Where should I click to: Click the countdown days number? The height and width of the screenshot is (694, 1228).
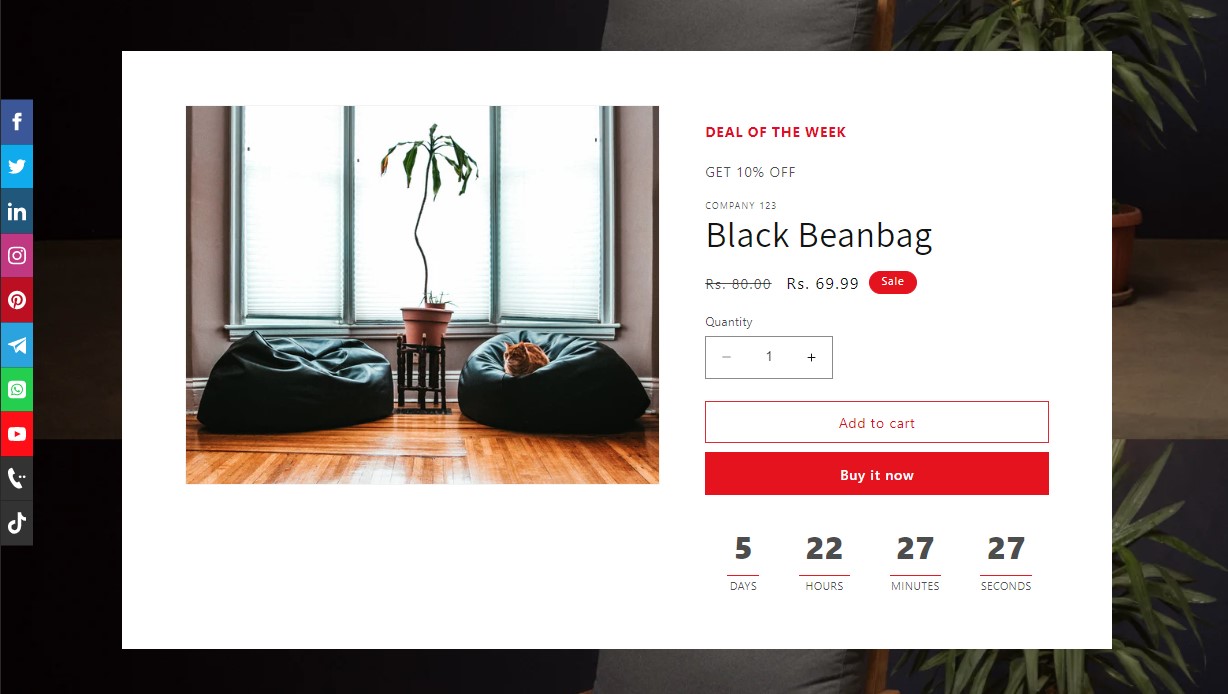point(743,549)
